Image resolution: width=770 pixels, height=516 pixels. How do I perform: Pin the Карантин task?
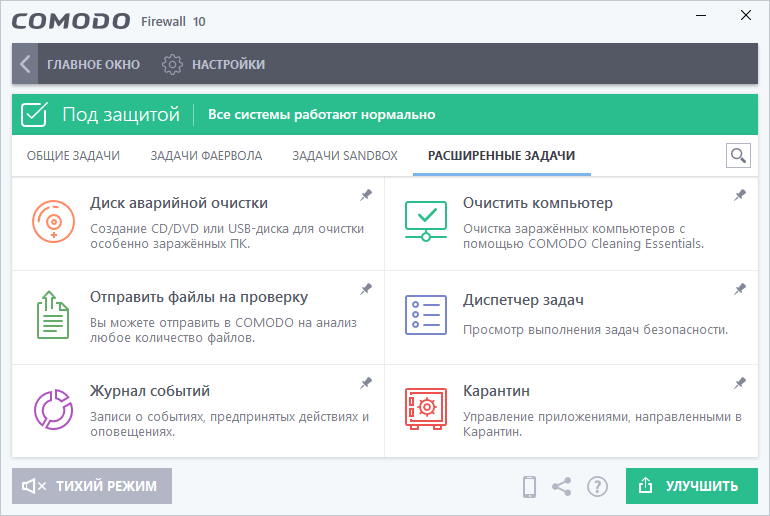(x=740, y=382)
